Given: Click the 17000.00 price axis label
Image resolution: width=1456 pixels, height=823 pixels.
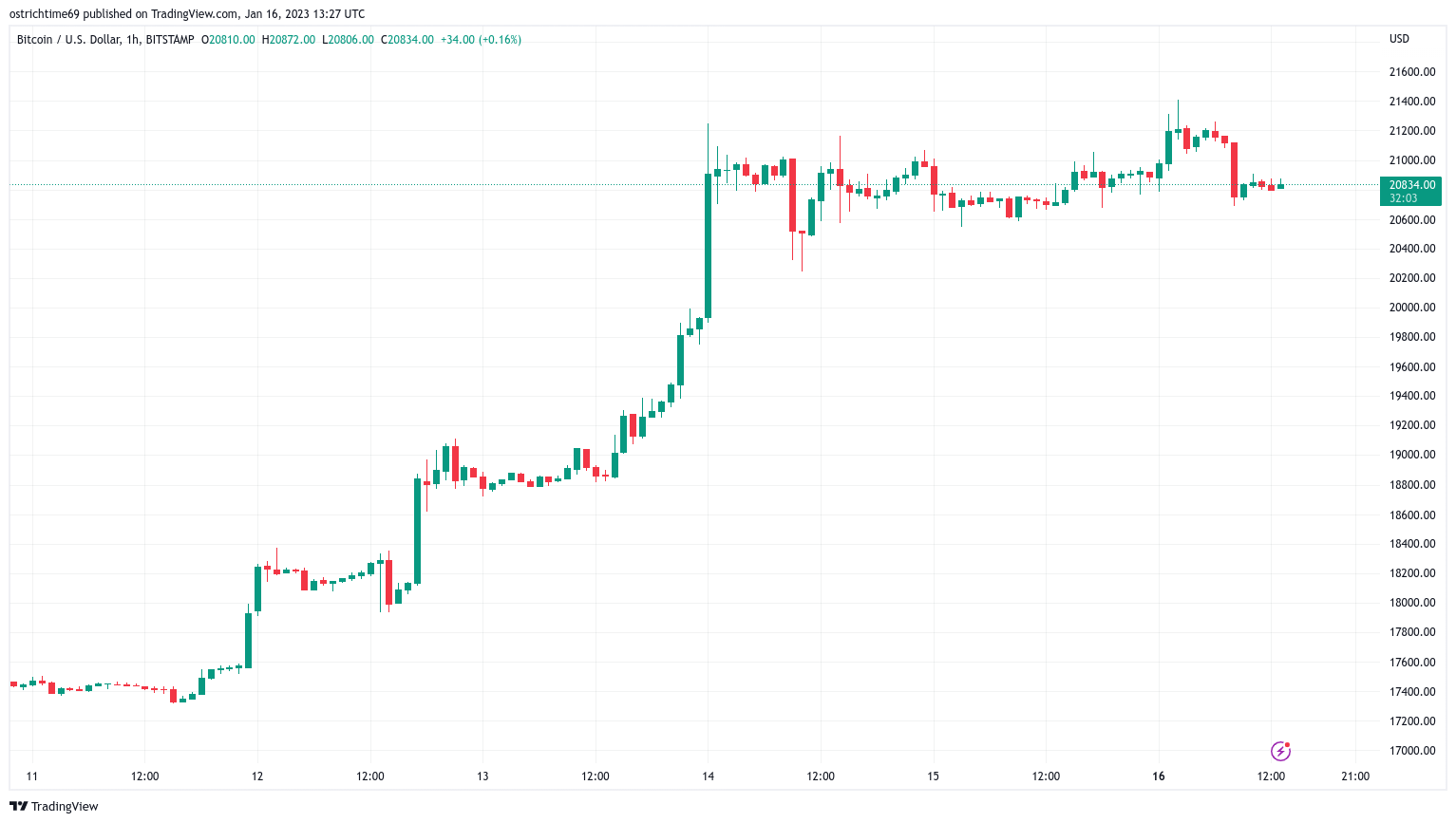Looking at the screenshot, I should [1411, 751].
